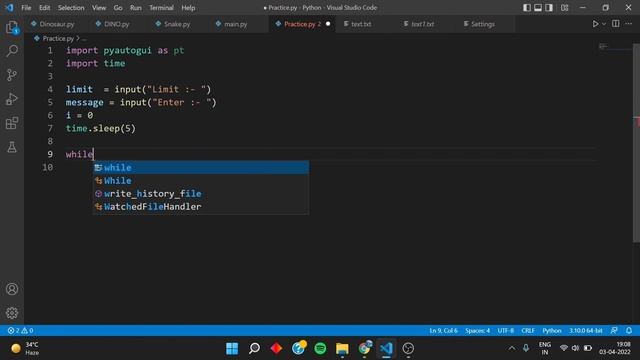Open Problems from errors and warnings status
The width and height of the screenshot is (640, 360).
(20, 331)
